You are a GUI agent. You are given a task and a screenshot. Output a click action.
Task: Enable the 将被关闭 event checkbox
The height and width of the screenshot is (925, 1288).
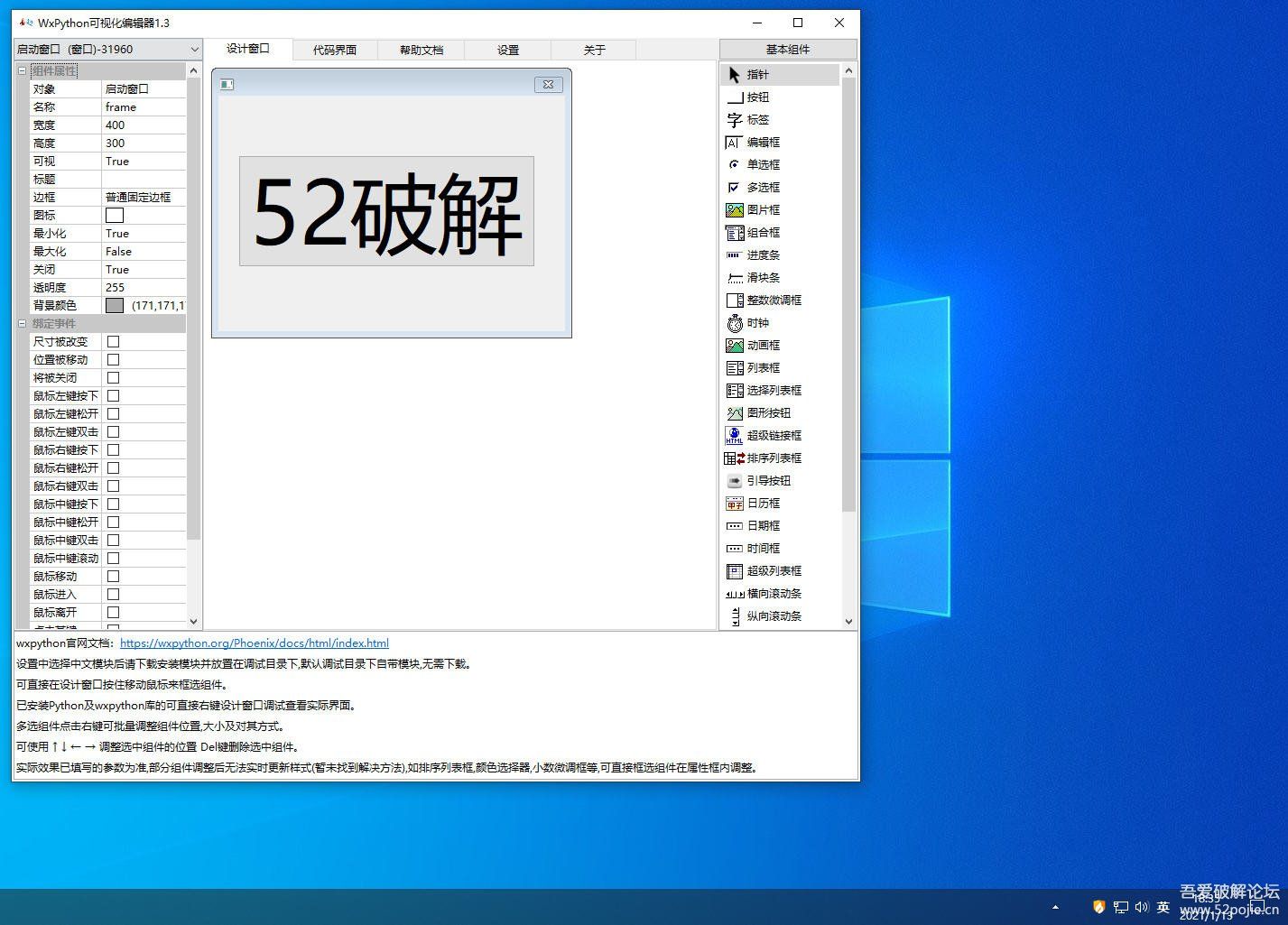pos(114,378)
